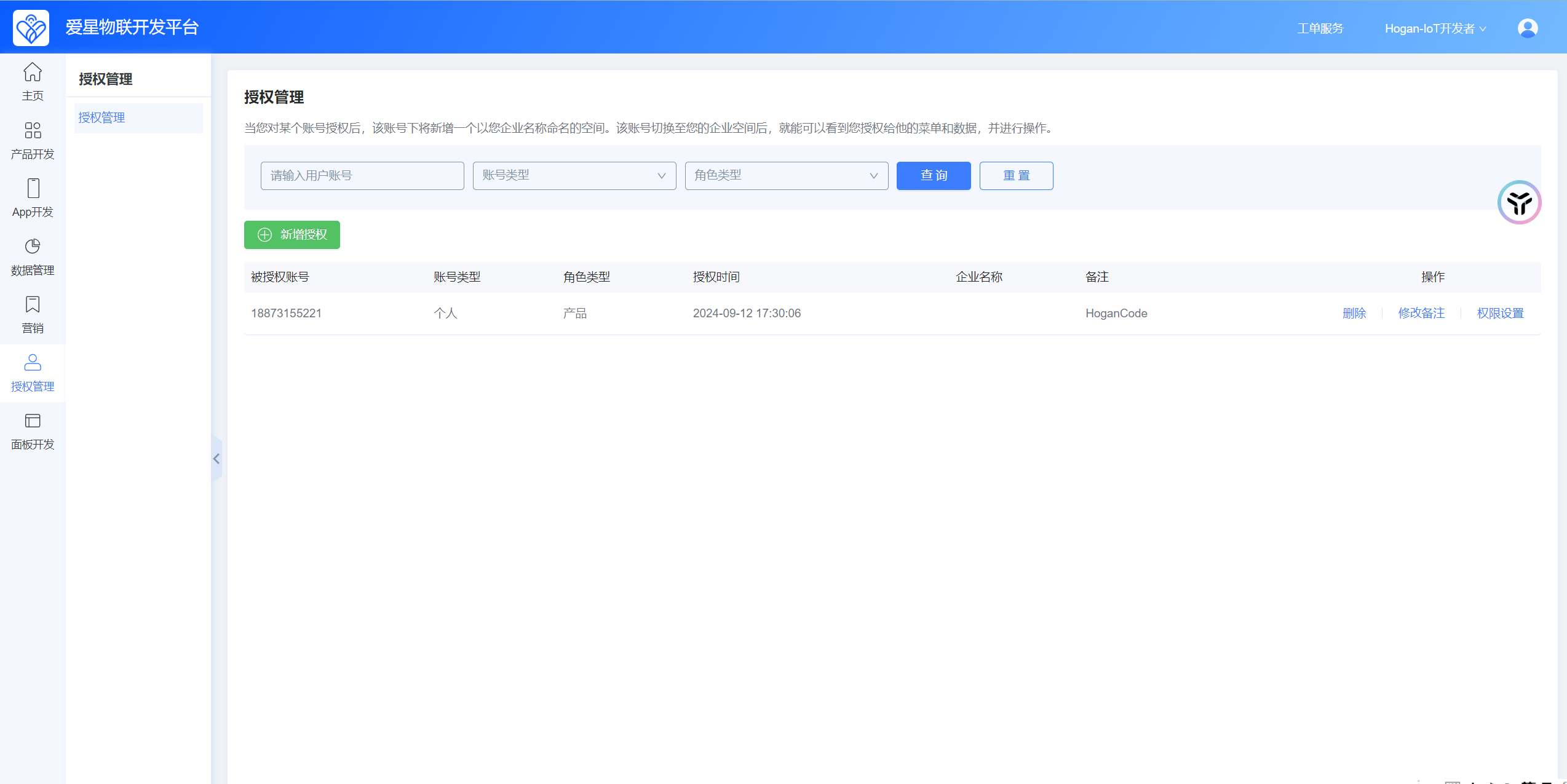This screenshot has width=1567, height=784.
Task: Focus the 请输入用户账号 input field
Action: tap(362, 176)
